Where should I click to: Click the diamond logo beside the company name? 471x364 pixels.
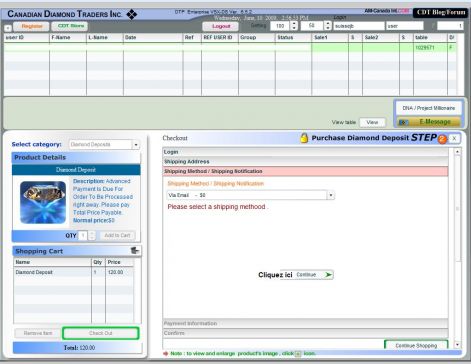(132, 14)
